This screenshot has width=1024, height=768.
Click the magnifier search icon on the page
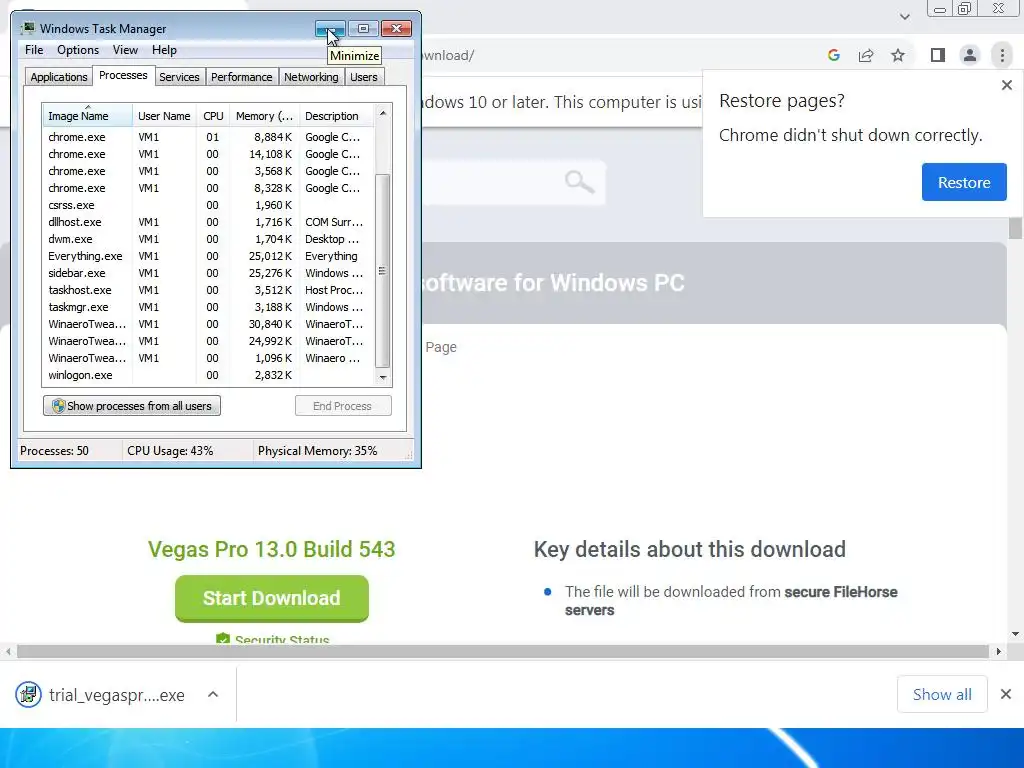point(579,182)
